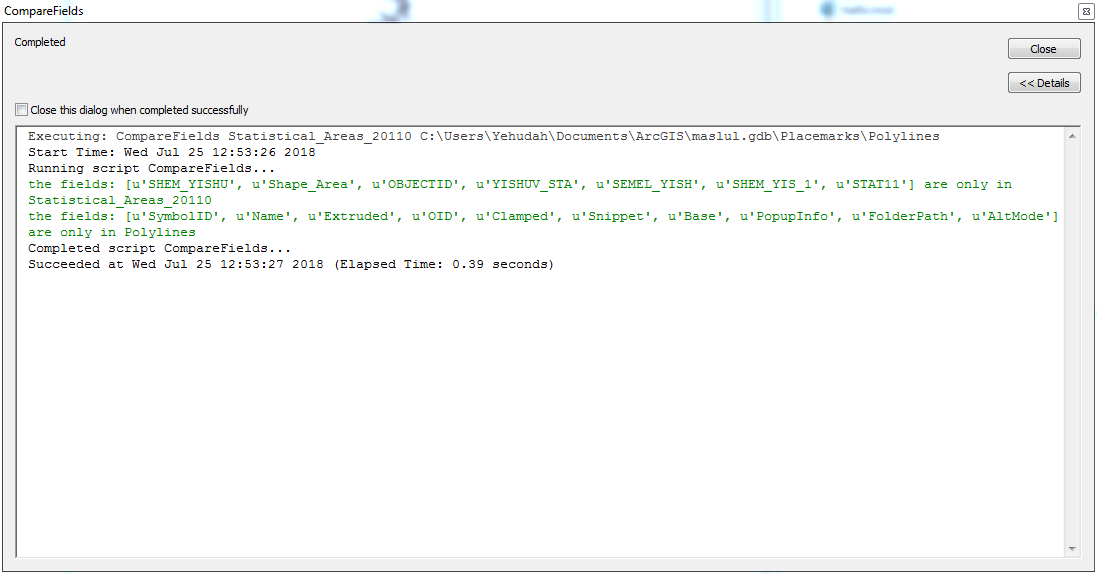The height and width of the screenshot is (574, 1097).
Task: Click the green Statistical_Areas_20110 continuation line
Action: 119,200
